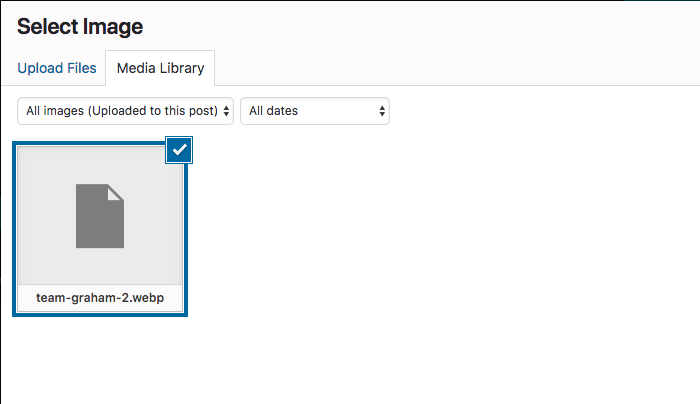Click the empty white area of the media grid
Viewport: 700px width, 404px height.
coord(442,250)
